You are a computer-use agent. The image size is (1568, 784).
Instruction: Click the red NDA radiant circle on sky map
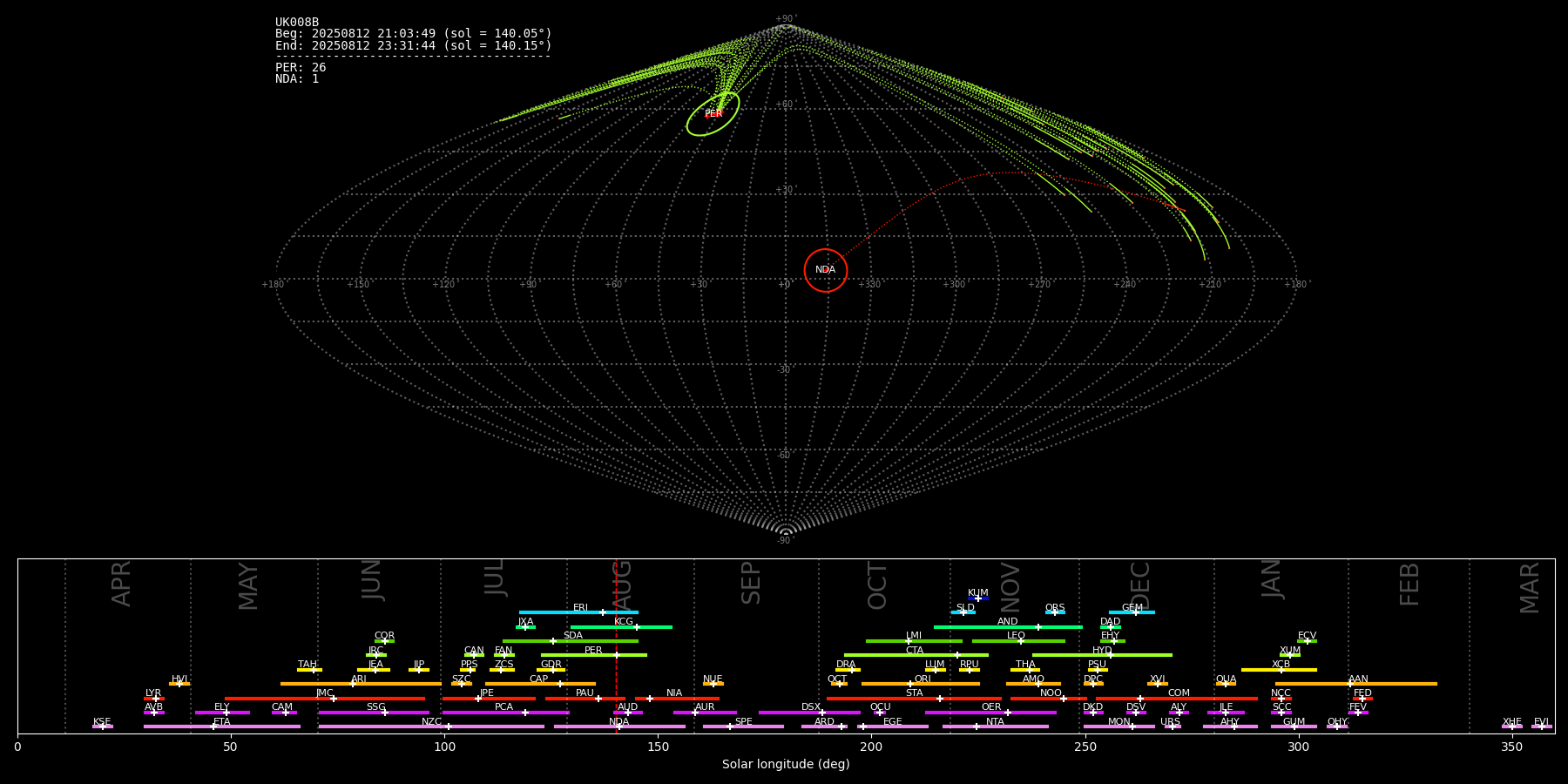point(826,270)
